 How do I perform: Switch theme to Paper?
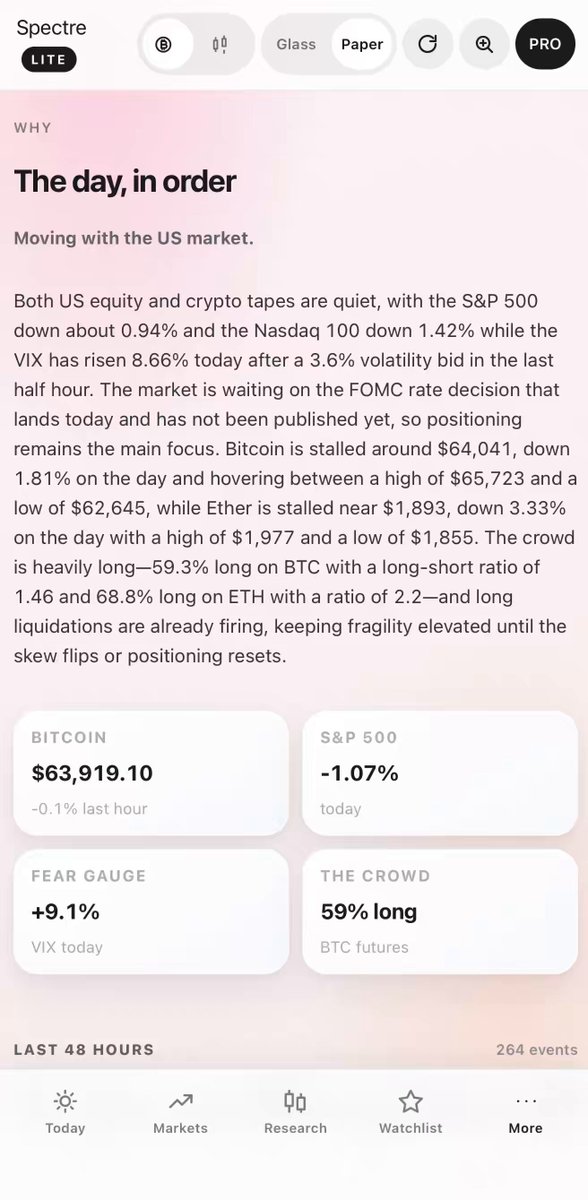pos(362,44)
